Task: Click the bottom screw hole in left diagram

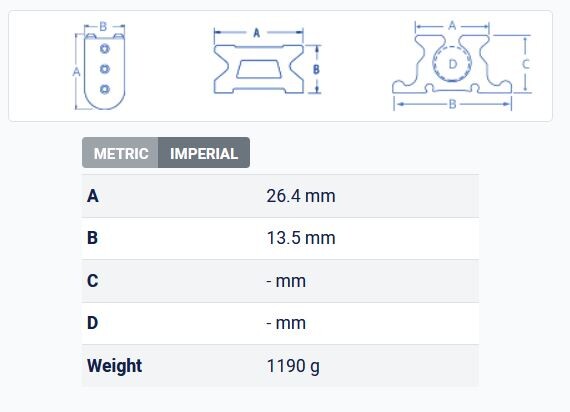Action: [x=105, y=89]
